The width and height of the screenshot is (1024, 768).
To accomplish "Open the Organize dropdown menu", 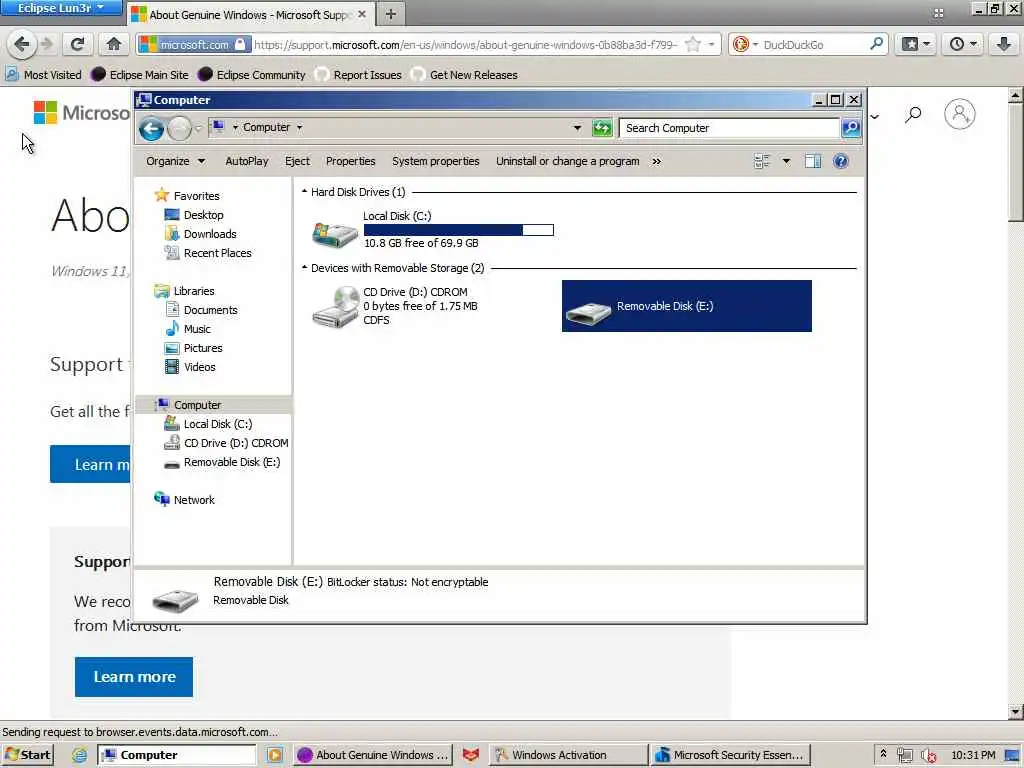I will pyautogui.click(x=175, y=161).
